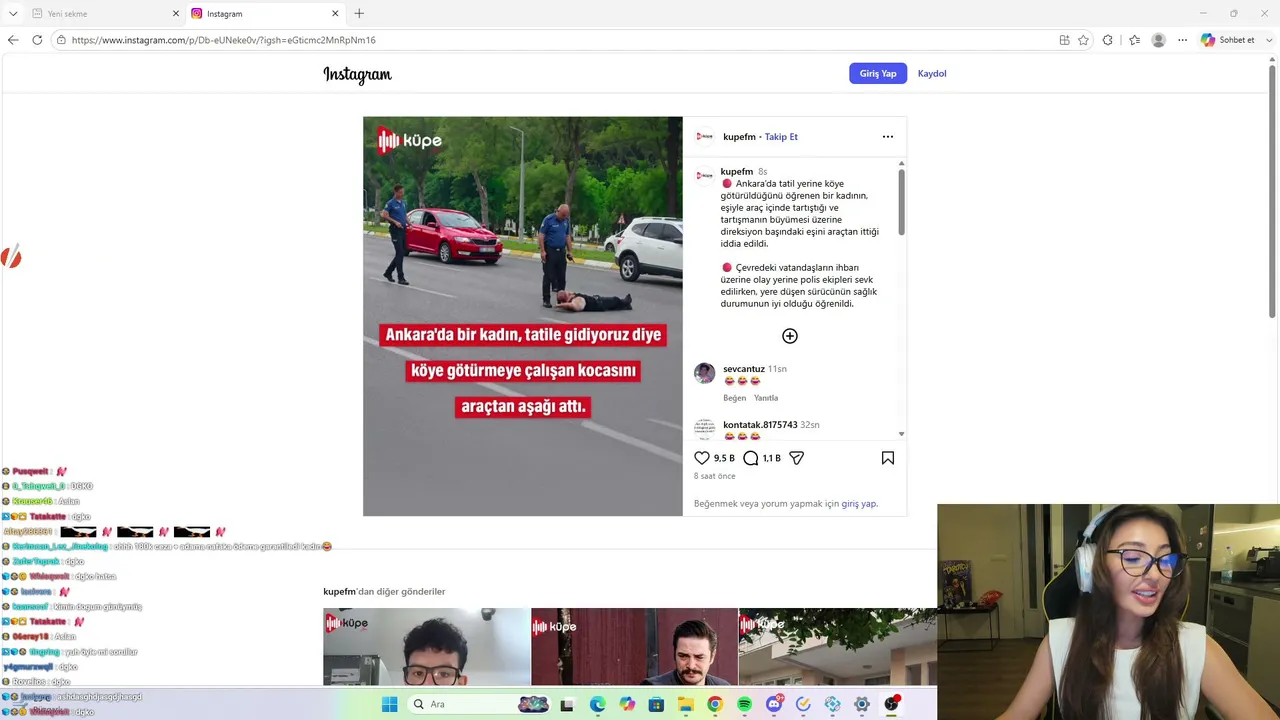
Task: Reply to sevcantuz's comment with Yanıtla
Action: click(x=766, y=398)
